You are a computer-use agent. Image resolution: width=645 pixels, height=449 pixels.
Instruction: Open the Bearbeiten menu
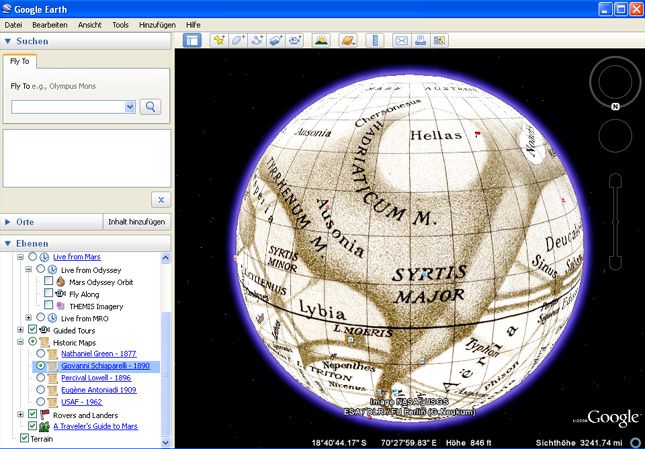point(50,25)
